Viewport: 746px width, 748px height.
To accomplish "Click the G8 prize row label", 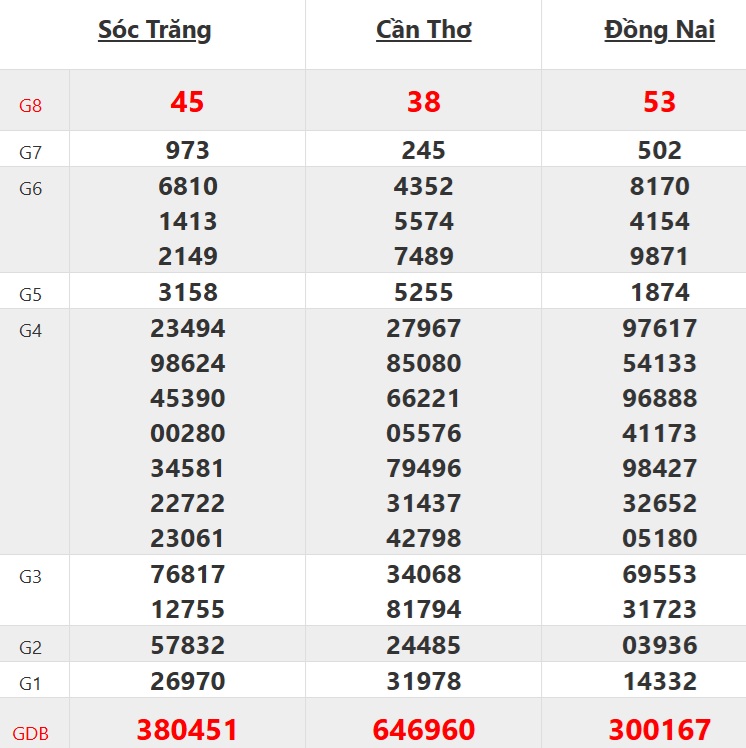I will [31, 104].
